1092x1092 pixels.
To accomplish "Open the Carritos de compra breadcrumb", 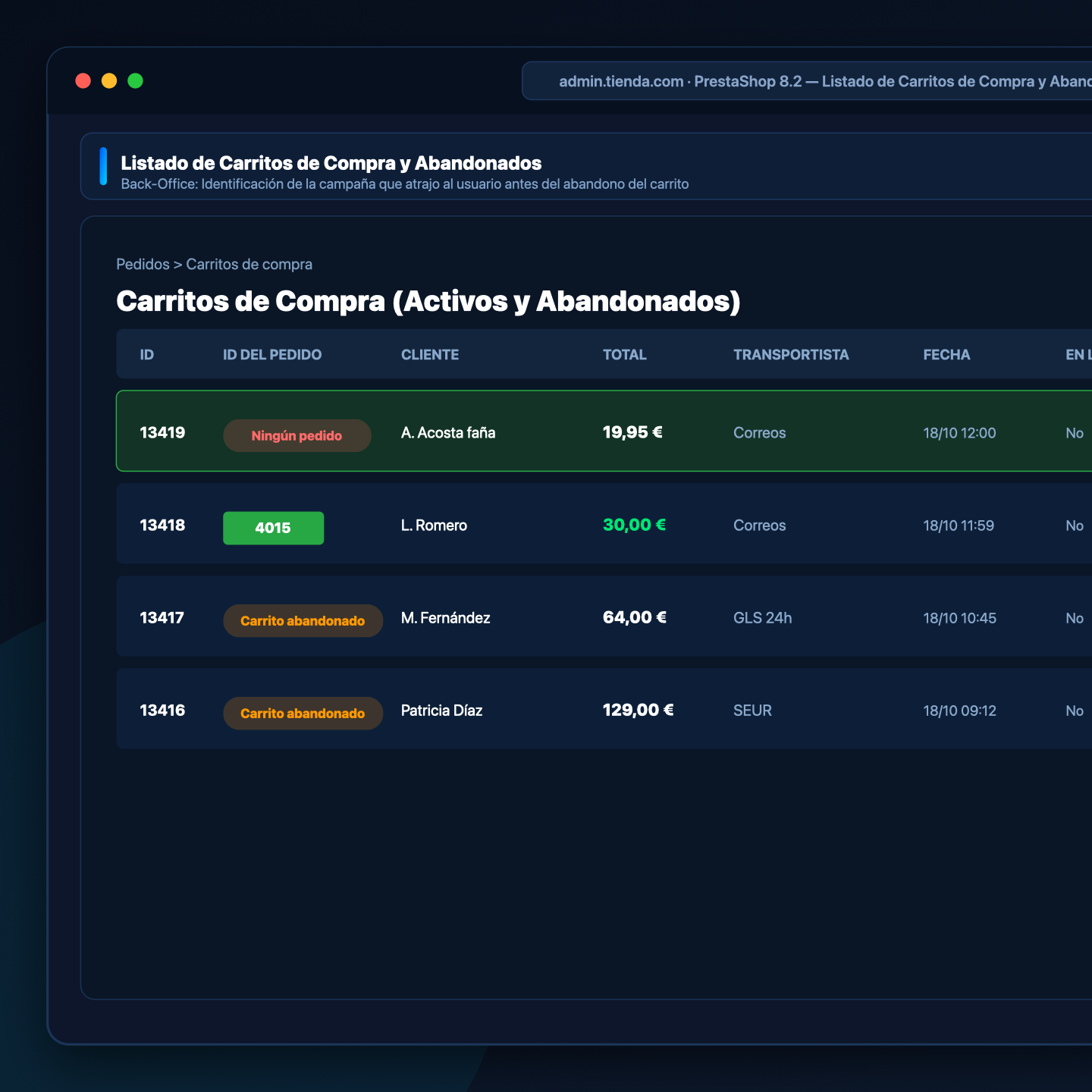I will pos(249,265).
